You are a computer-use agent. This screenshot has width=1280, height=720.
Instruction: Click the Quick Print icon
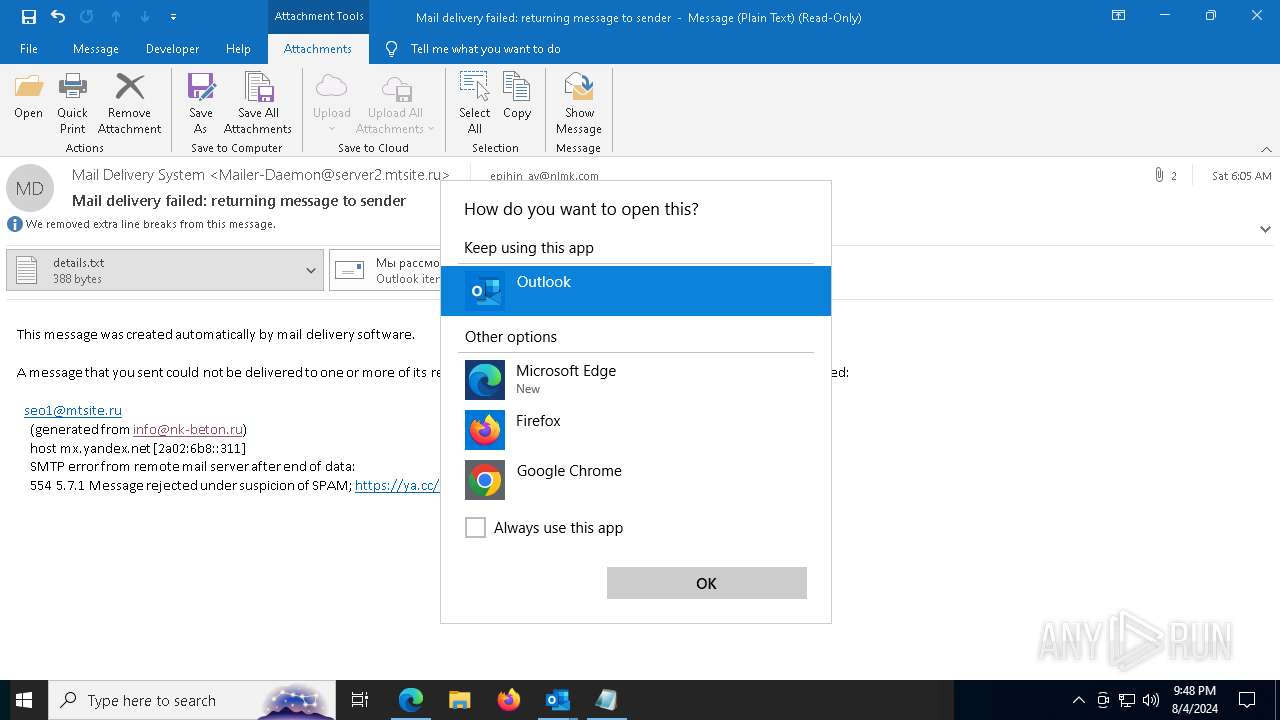click(x=72, y=104)
